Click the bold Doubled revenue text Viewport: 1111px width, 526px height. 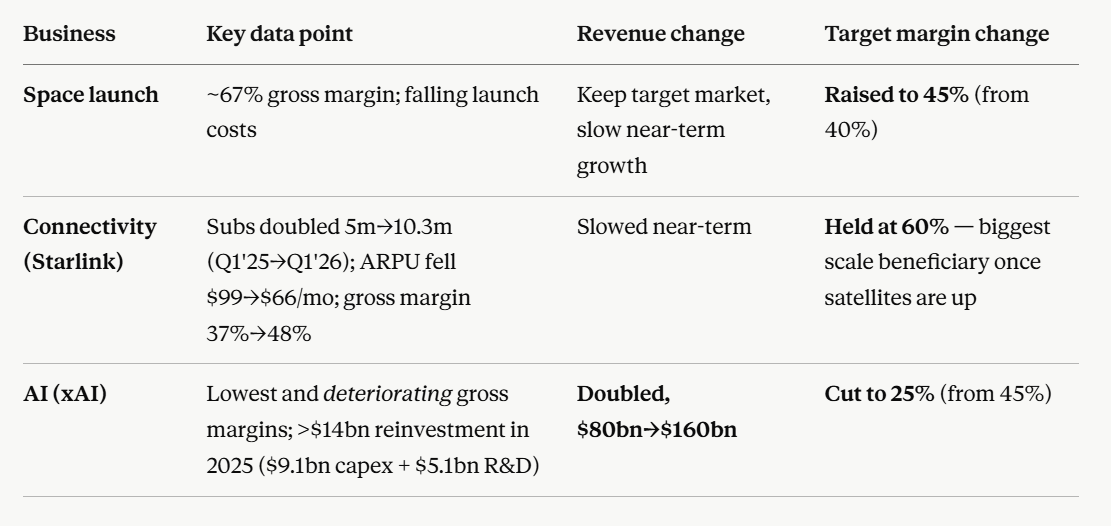click(623, 394)
